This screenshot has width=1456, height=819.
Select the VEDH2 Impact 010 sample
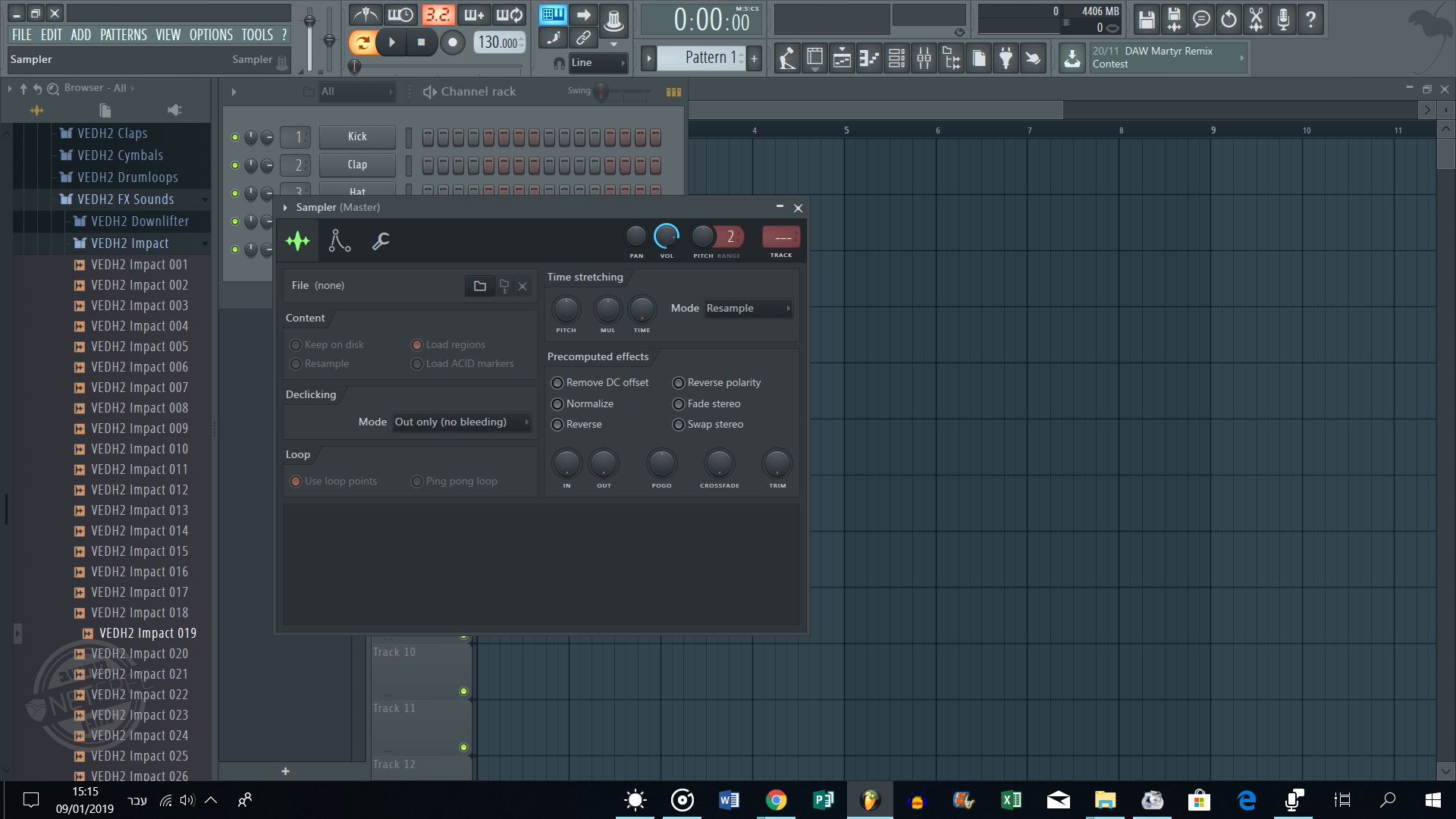tap(140, 449)
